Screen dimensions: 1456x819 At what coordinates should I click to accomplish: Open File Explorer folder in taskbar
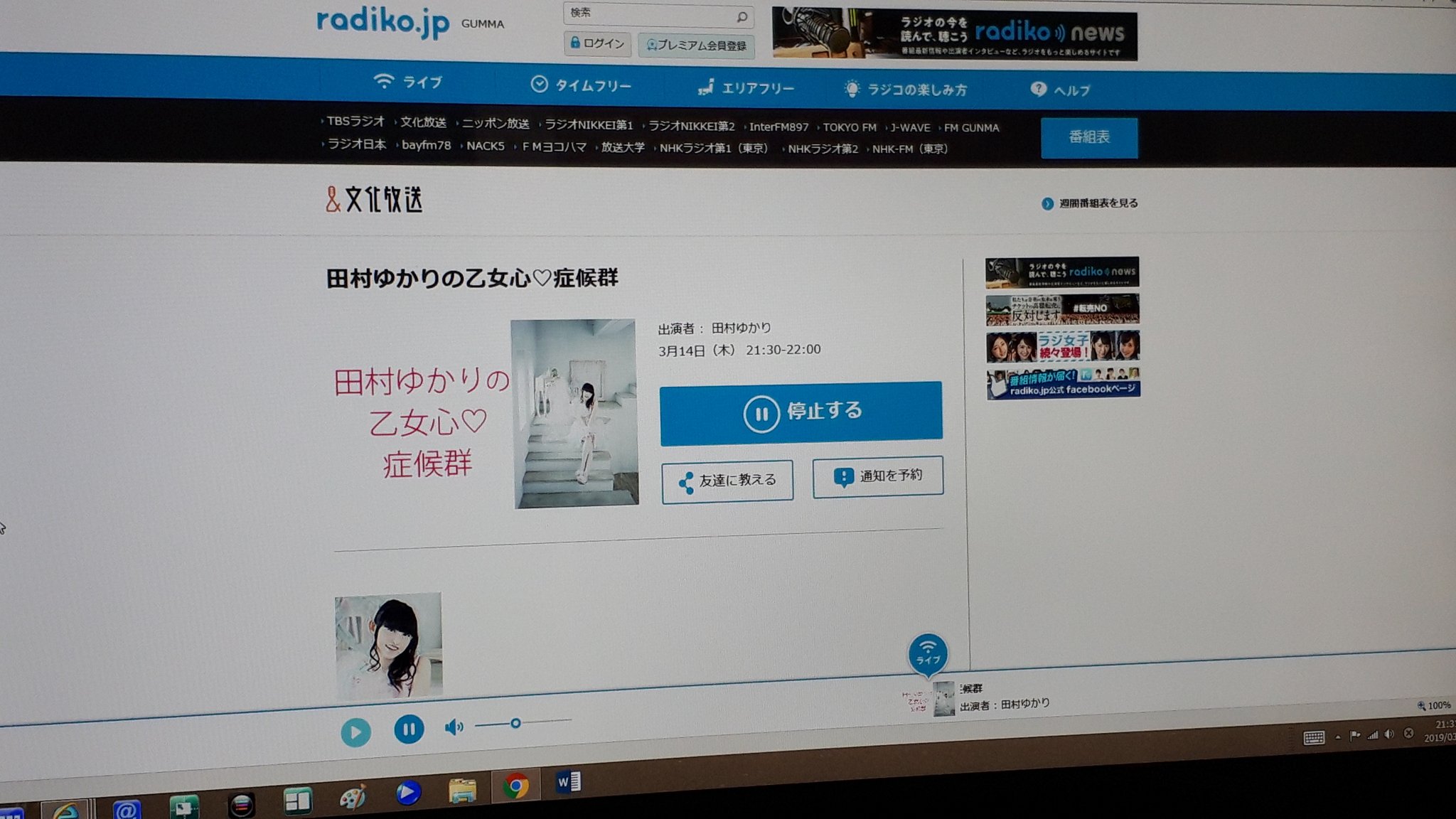(x=462, y=791)
